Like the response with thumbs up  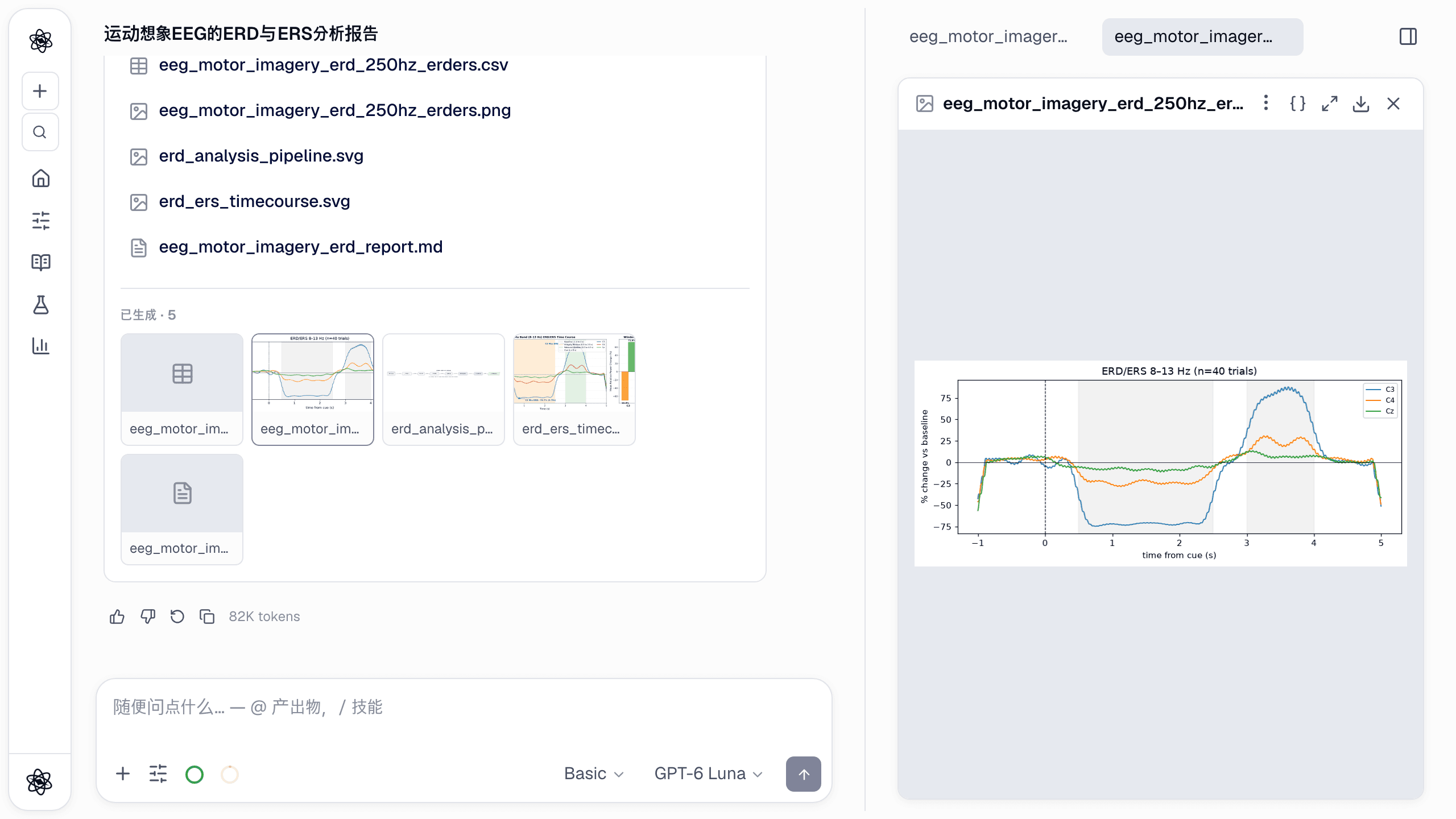(117, 617)
